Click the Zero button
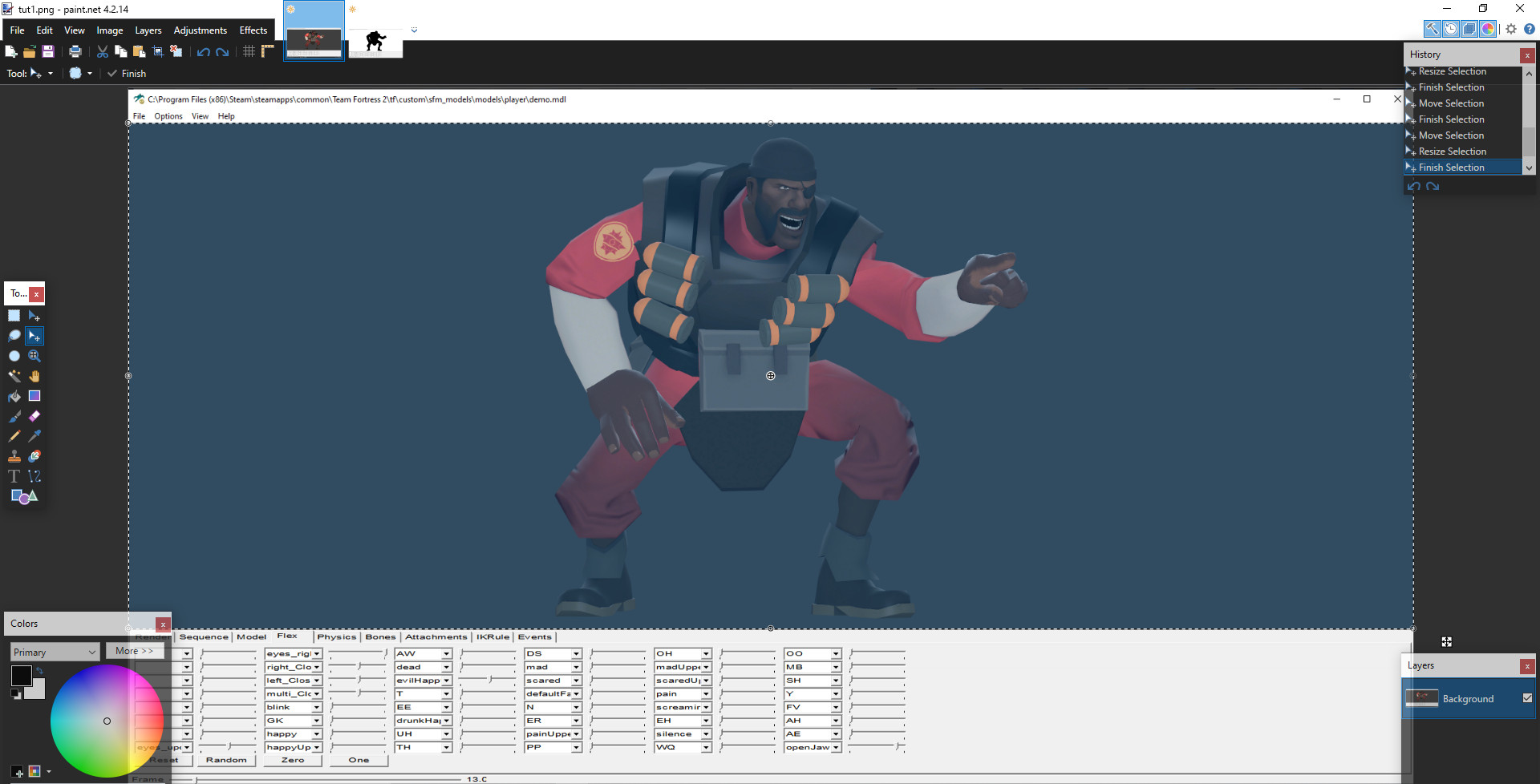 (x=293, y=760)
